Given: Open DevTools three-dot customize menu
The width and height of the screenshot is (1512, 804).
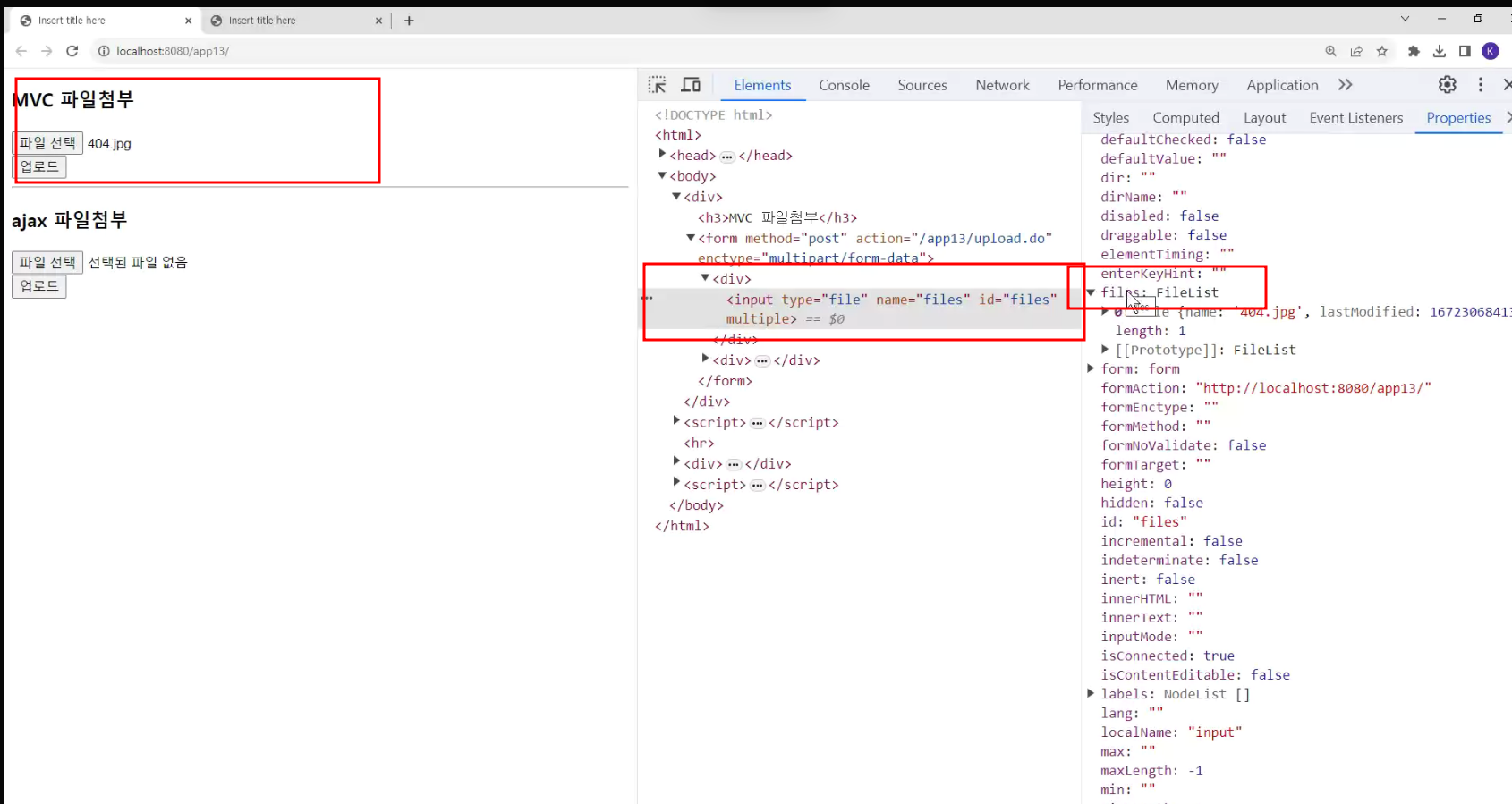Looking at the screenshot, I should click(1481, 84).
